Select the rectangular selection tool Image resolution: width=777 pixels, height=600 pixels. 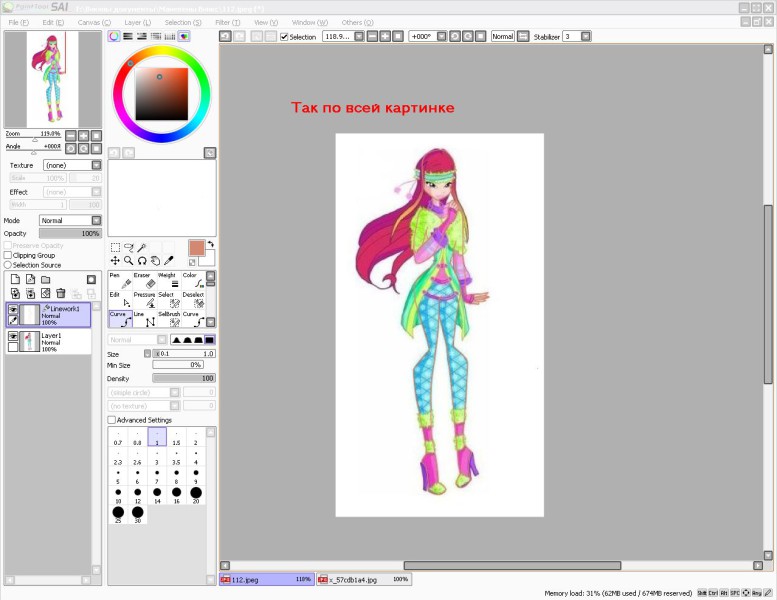[x=115, y=247]
